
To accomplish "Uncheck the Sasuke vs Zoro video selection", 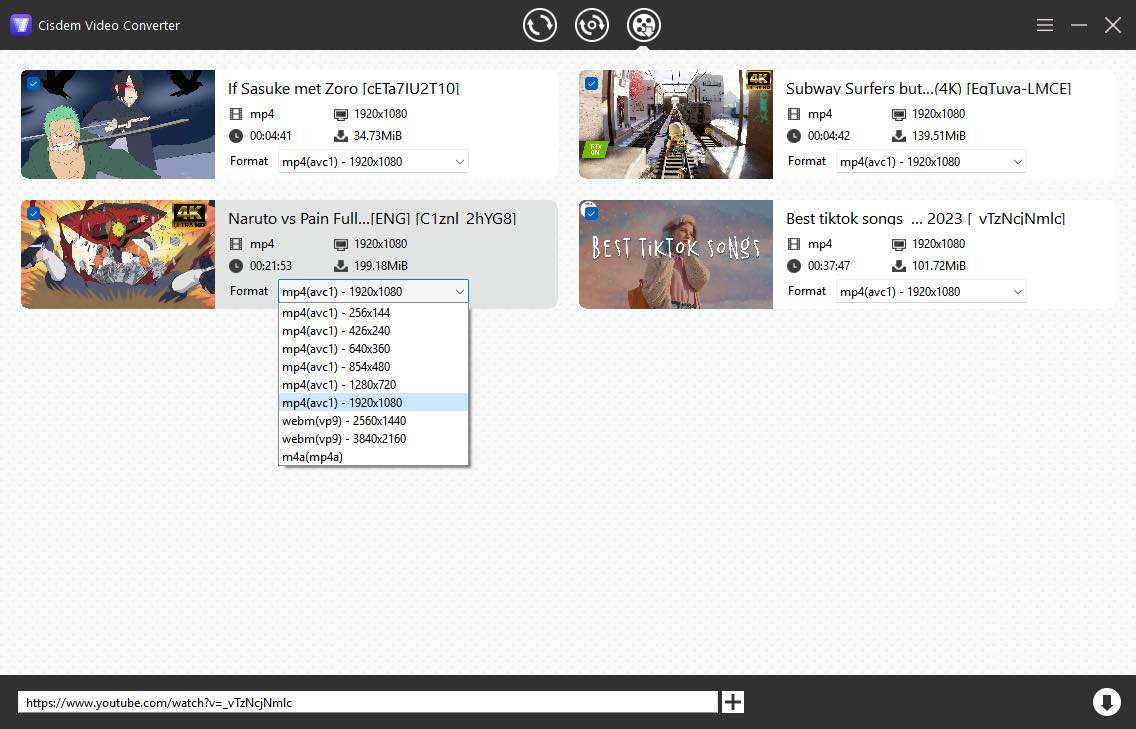I will [33, 84].
